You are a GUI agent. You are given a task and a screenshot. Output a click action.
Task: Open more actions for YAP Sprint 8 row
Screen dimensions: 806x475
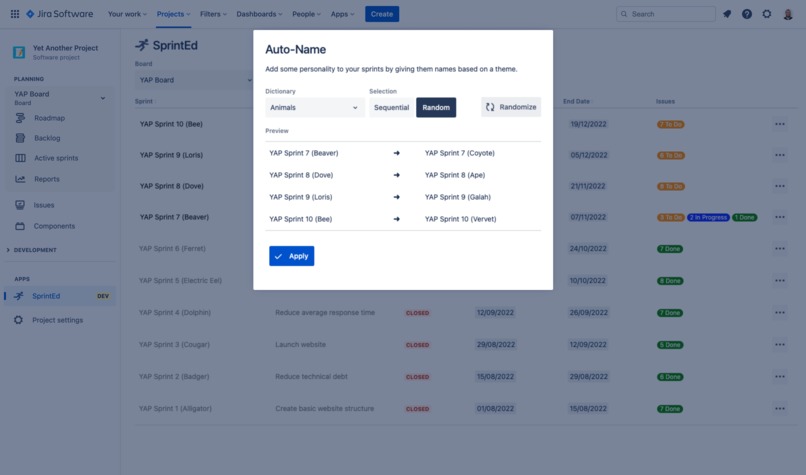780,186
